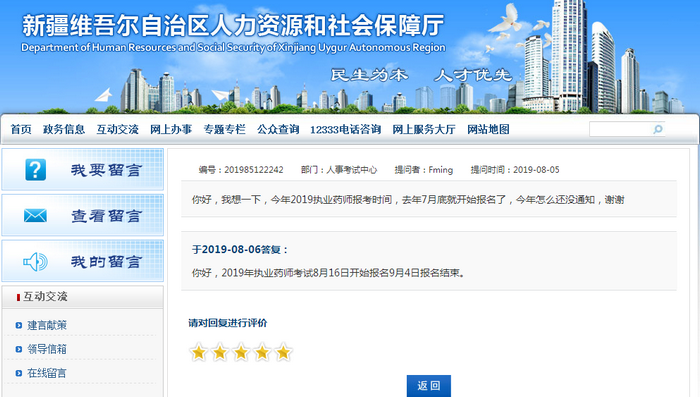Open the 建言献策 link
The width and height of the screenshot is (700, 397).
(47, 325)
